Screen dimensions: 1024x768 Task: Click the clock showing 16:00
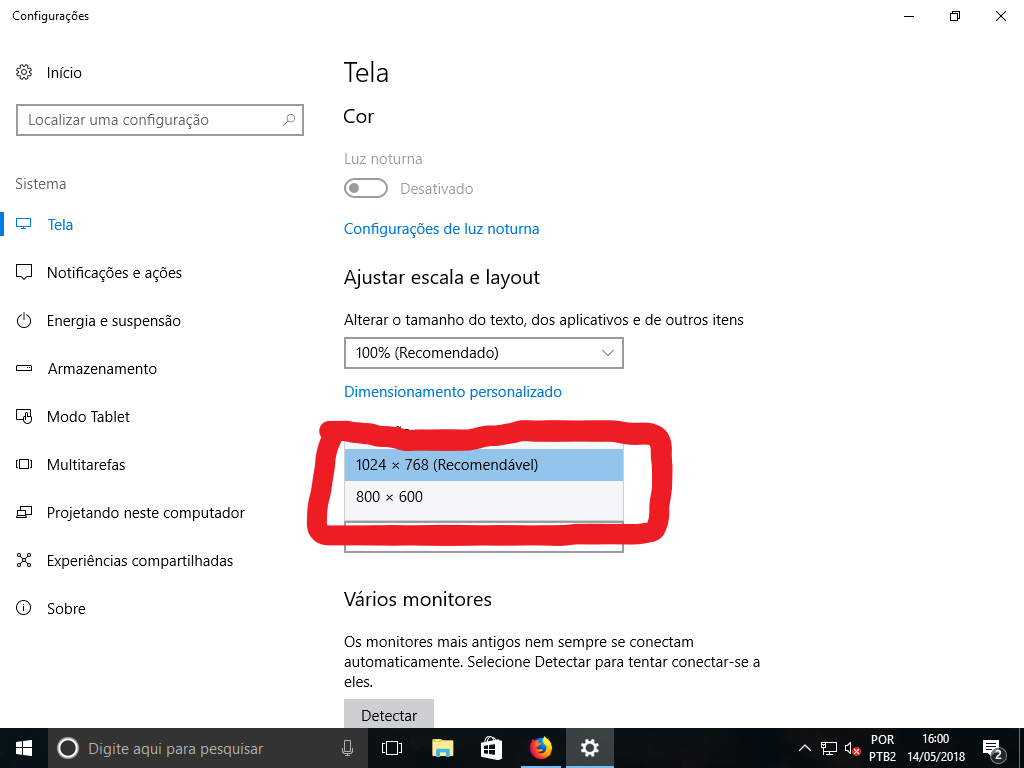pyautogui.click(x=936, y=748)
